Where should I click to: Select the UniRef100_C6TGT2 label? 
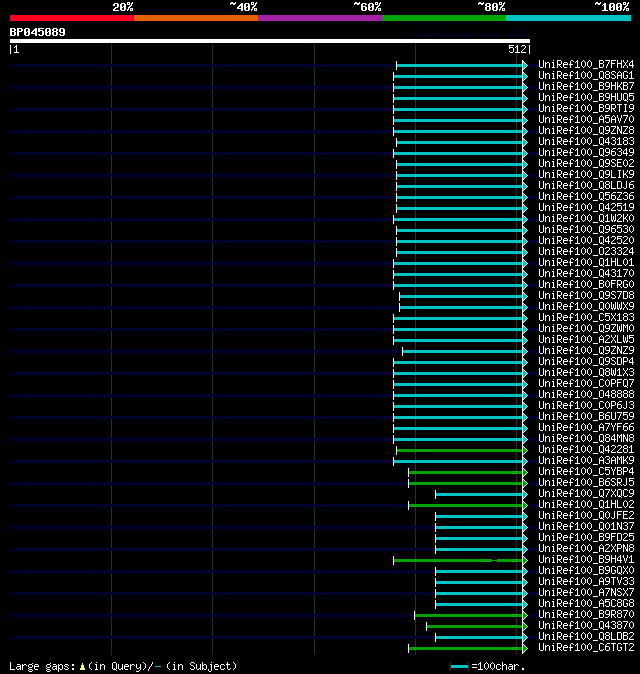(586, 648)
